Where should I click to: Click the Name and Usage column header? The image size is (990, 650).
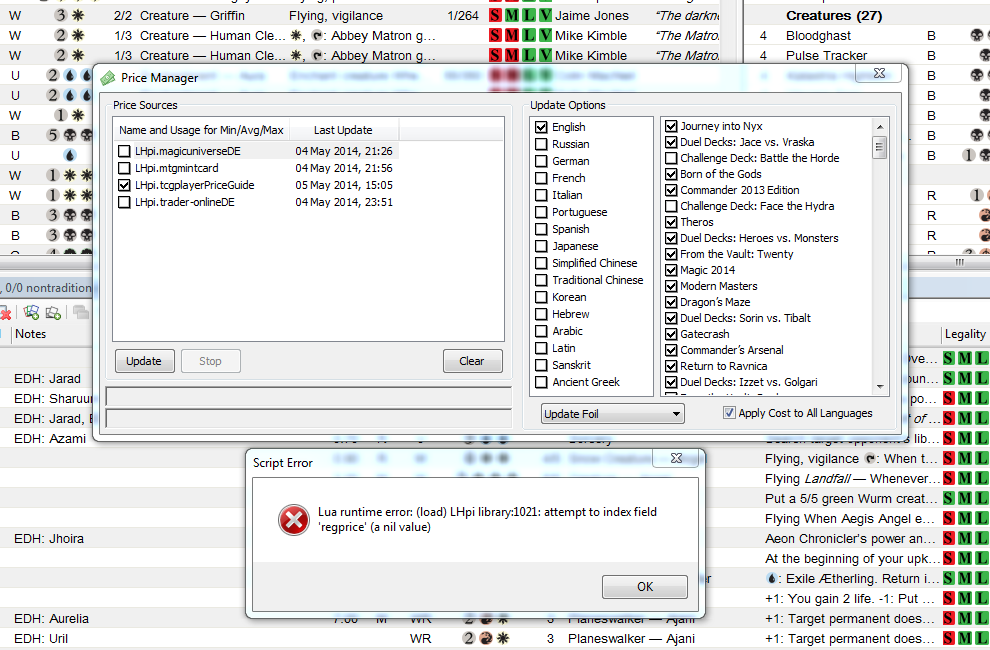pyautogui.click(x=201, y=130)
